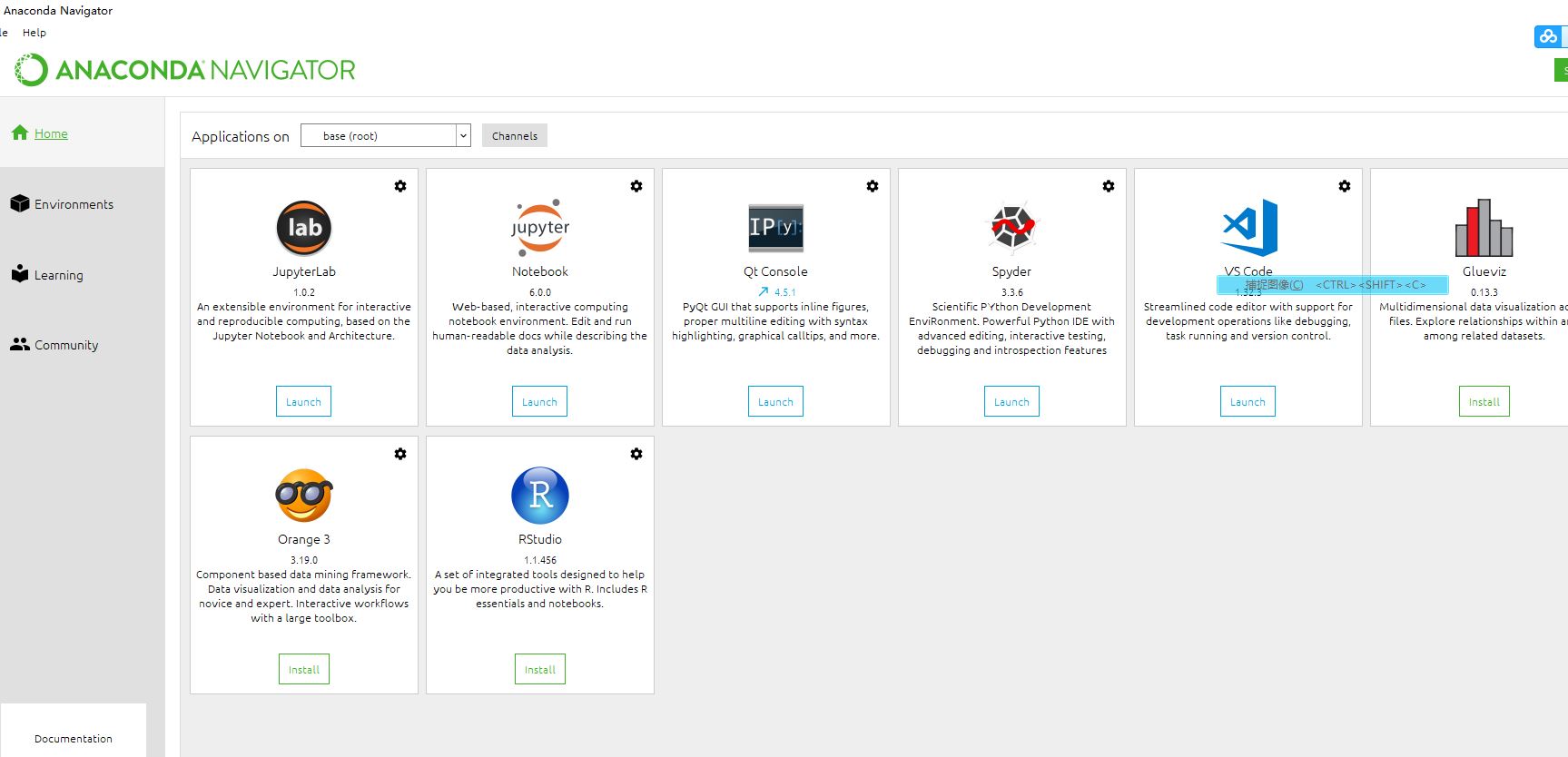The width and height of the screenshot is (1568, 757).
Task: Open the Orange 3 settings gear
Action: 400,454
